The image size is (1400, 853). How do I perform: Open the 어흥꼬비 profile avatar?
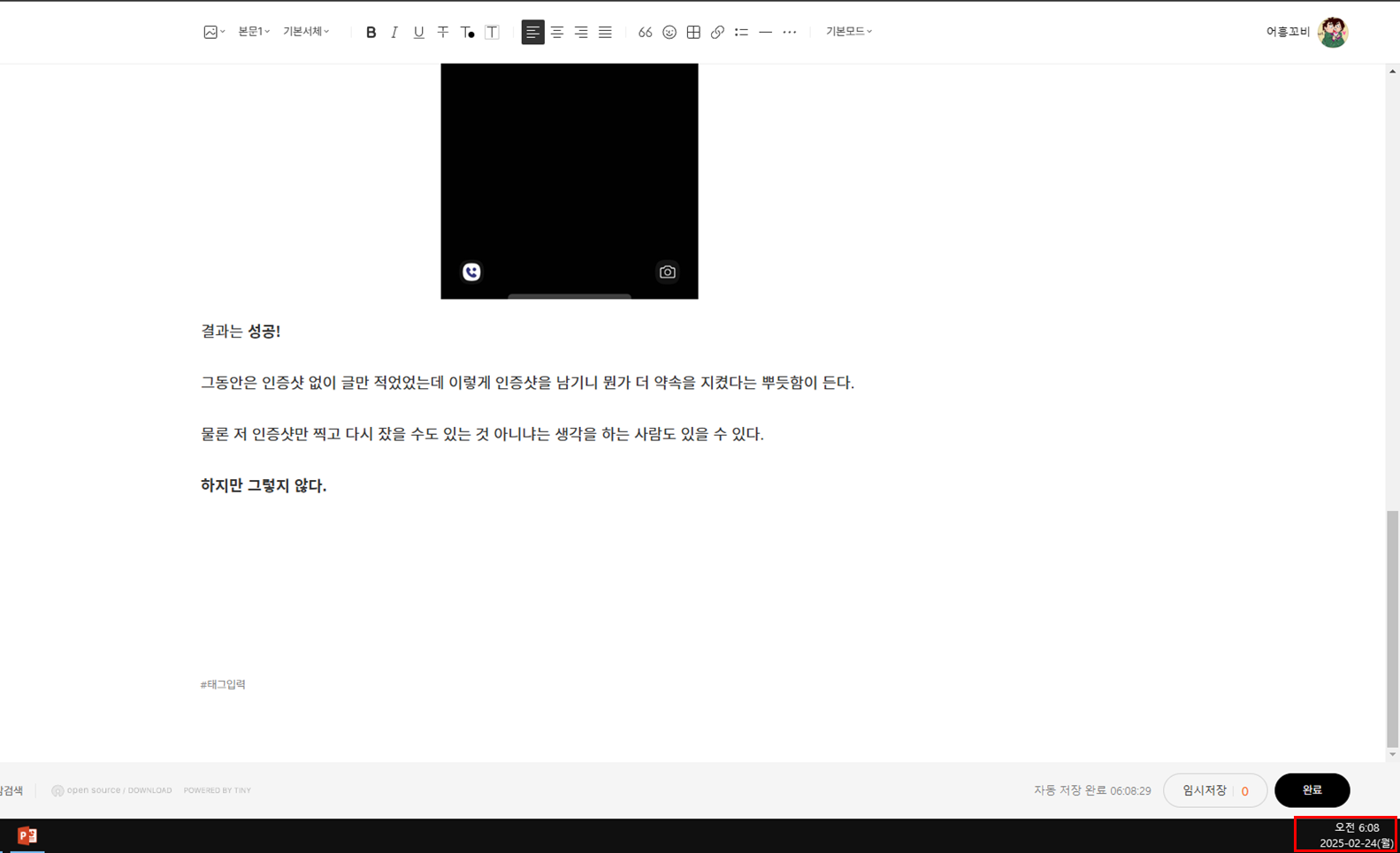[x=1333, y=32]
